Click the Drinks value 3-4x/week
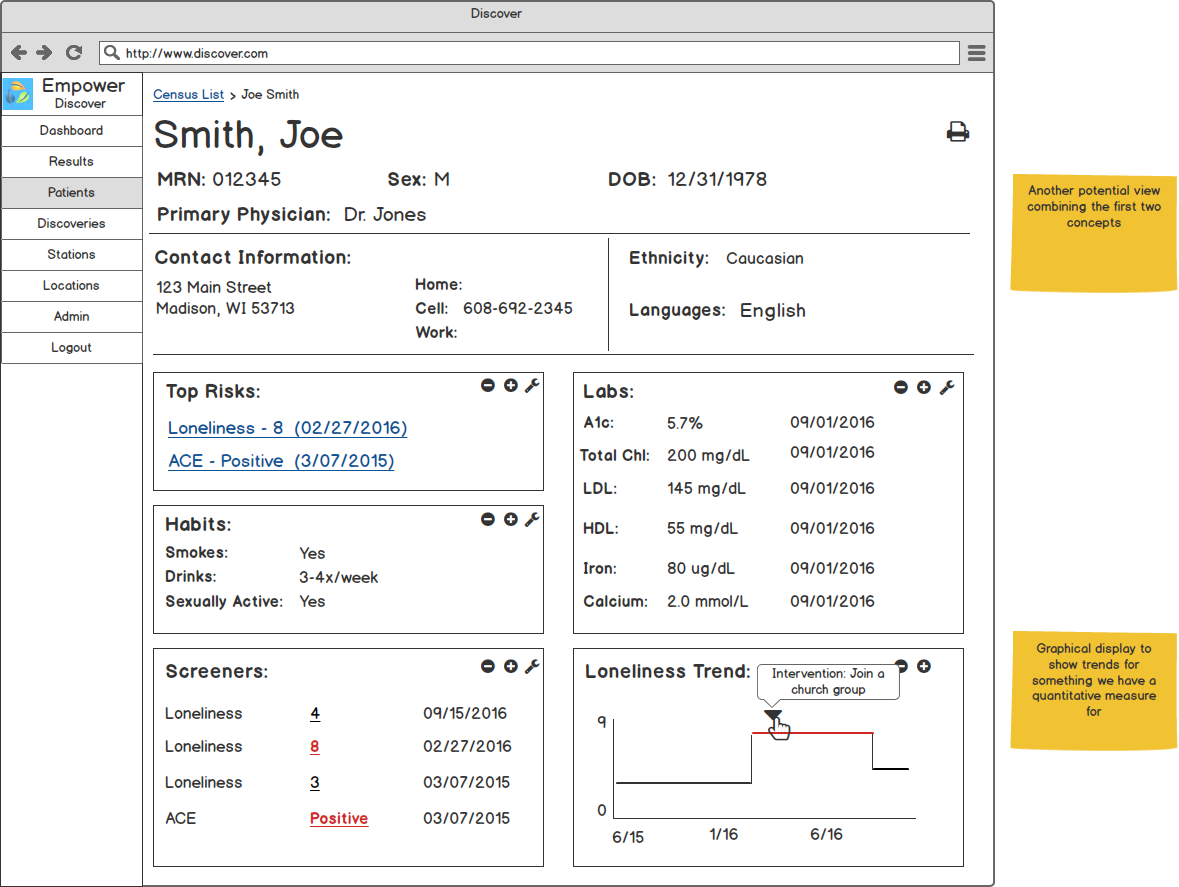 point(338,577)
